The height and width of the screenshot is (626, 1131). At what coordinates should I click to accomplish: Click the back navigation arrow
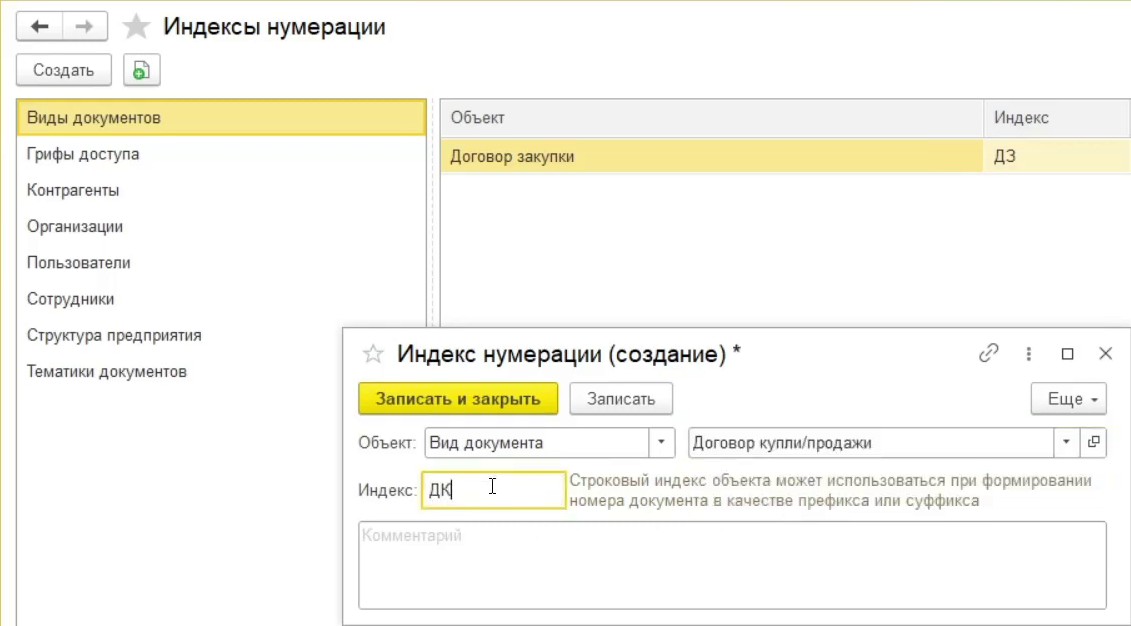tap(40, 27)
